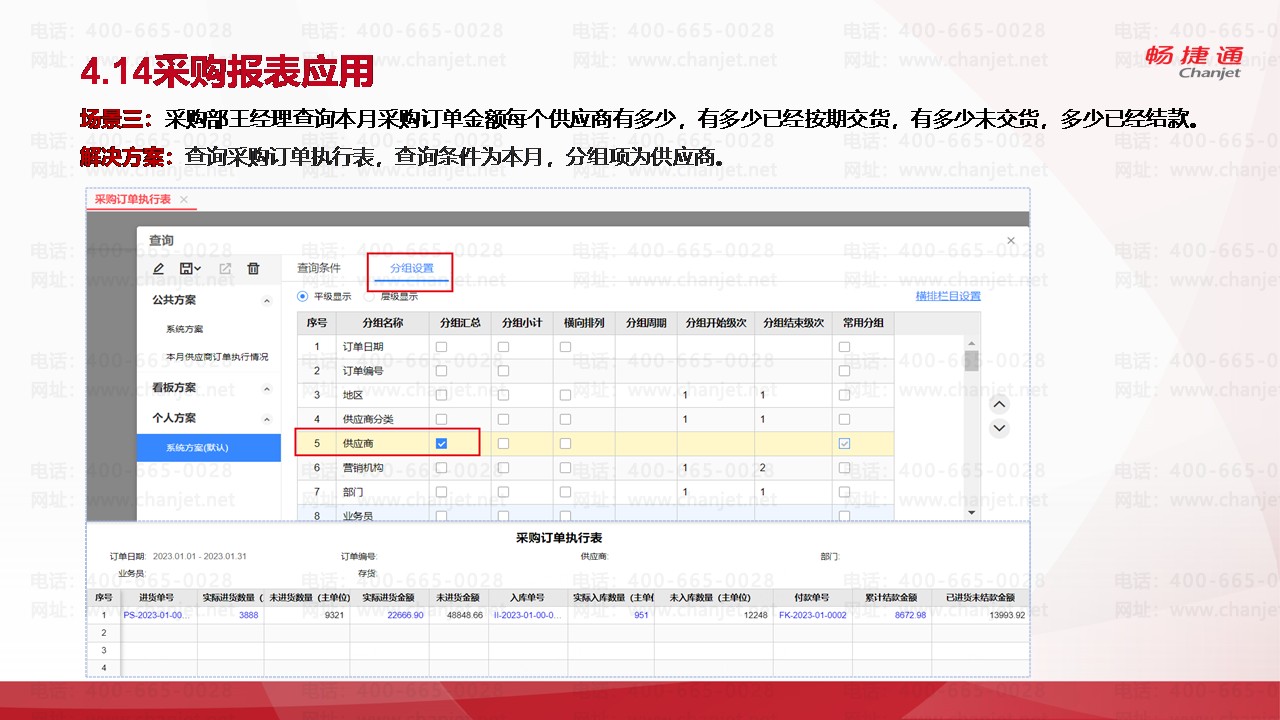Viewport: 1280px width, 720px height.
Task: Tick 分组小计 checkbox for 订单日期 row
Action: pyautogui.click(x=503, y=347)
